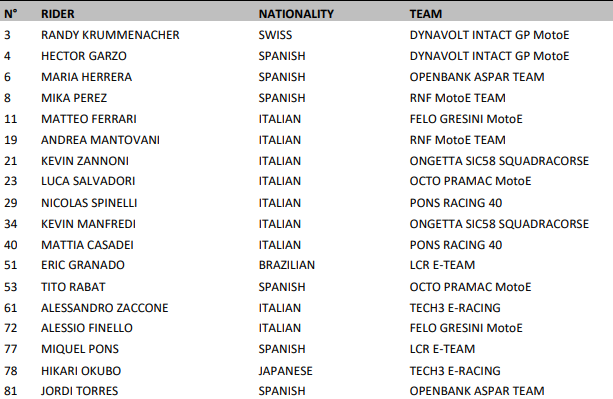Select PONS RACING 40 for Mattia Casadei

(x=456, y=245)
